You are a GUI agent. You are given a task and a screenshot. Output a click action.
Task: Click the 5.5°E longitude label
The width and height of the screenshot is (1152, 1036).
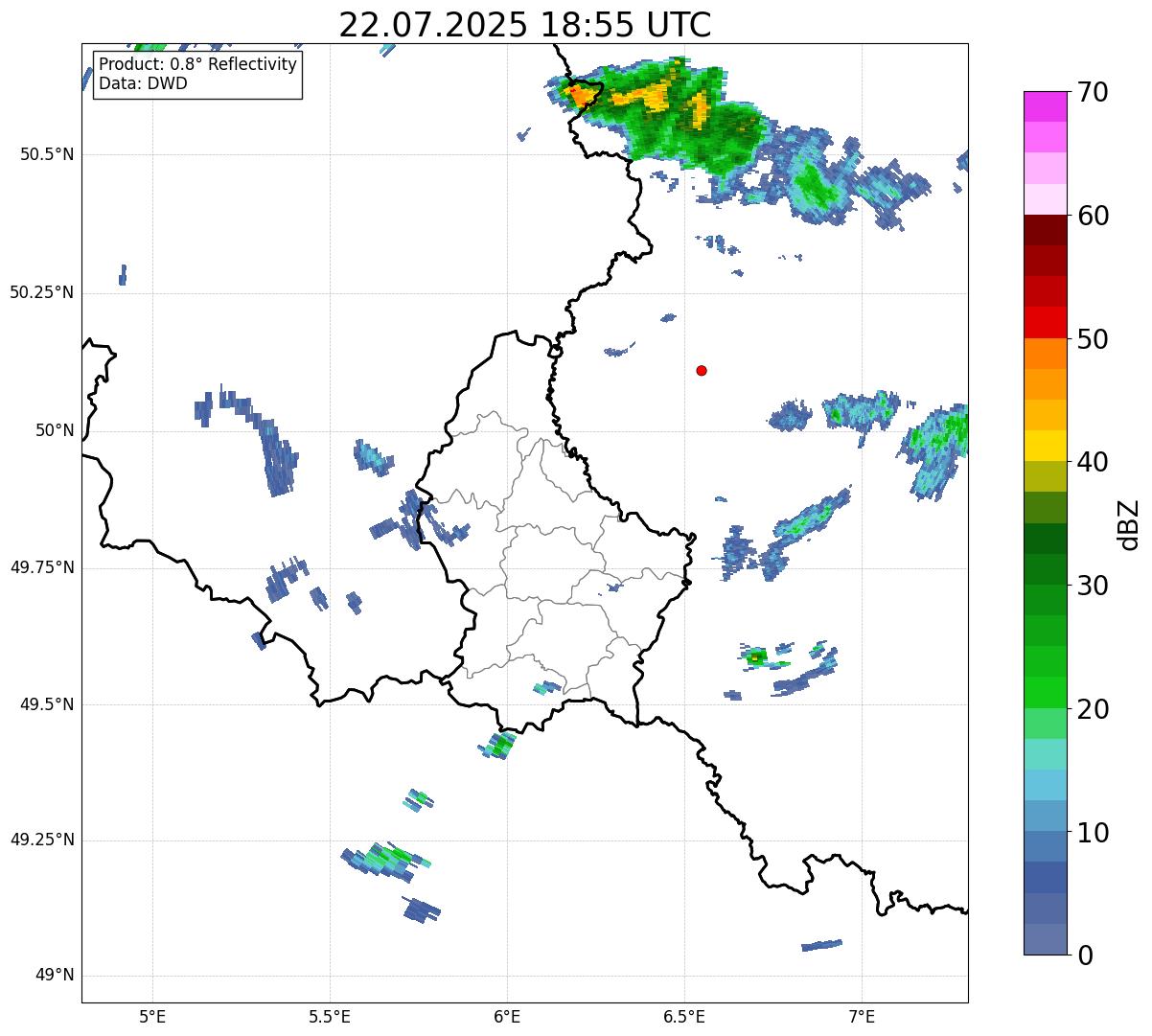(x=330, y=1017)
